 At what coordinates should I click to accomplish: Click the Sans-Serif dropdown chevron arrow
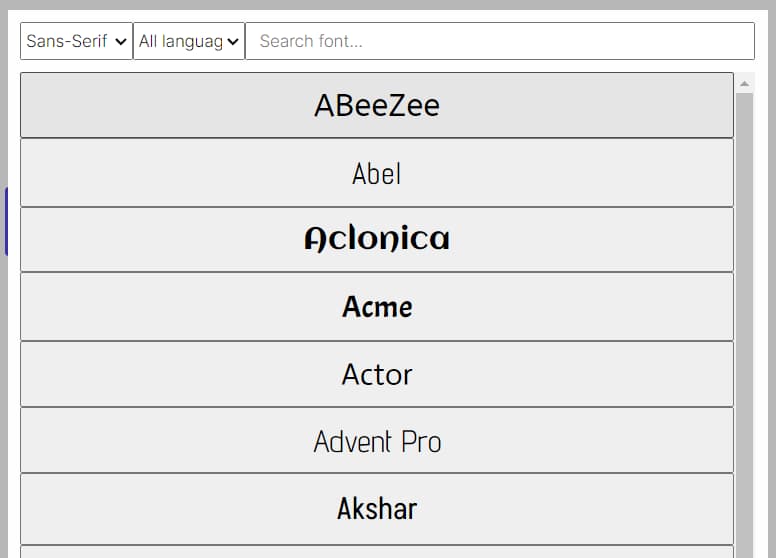click(x=120, y=42)
